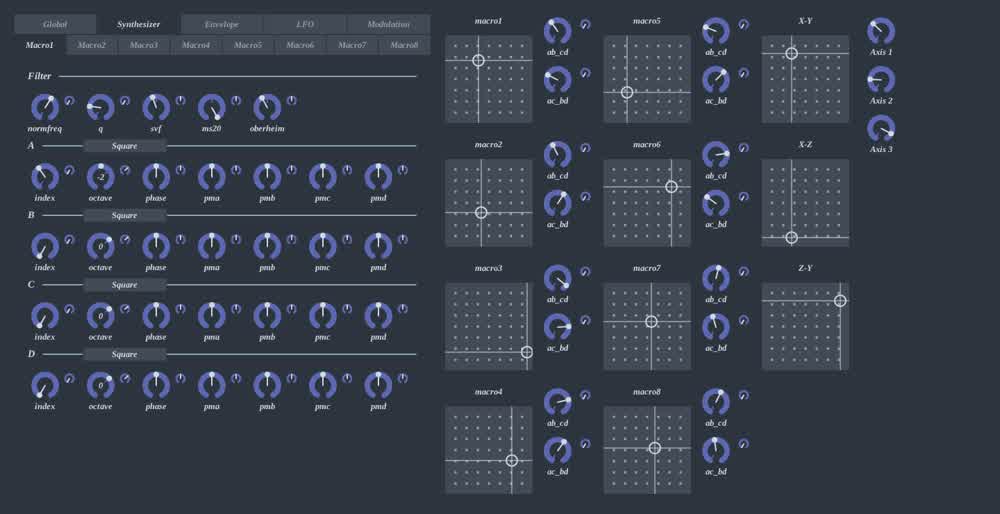The image size is (1000, 514).
Task: Select the Macro5 sub-tab
Action: 248,45
